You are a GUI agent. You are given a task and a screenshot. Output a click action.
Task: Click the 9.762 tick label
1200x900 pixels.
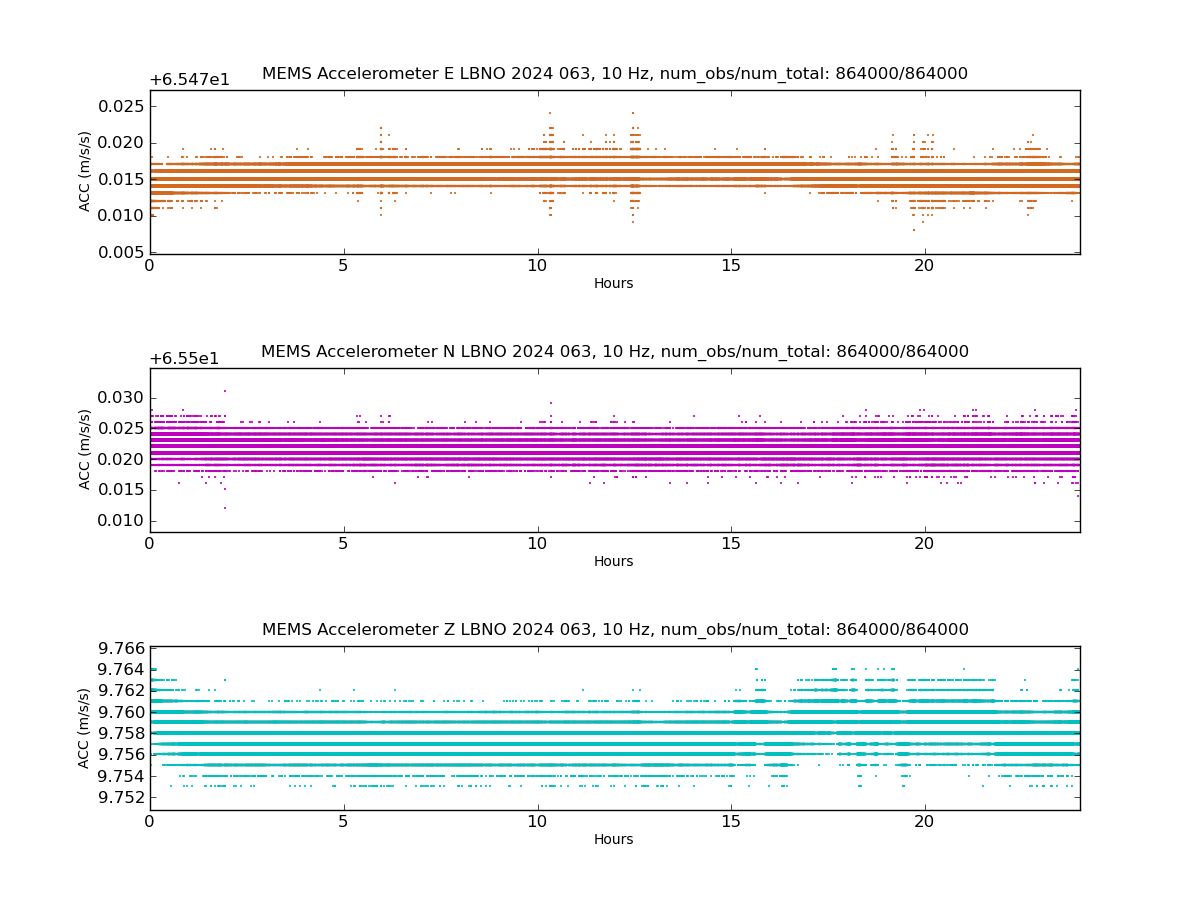[x=120, y=690]
